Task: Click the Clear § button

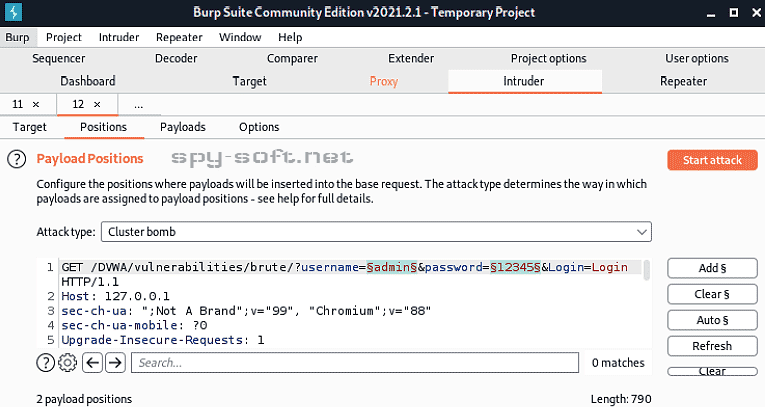Action: click(712, 294)
